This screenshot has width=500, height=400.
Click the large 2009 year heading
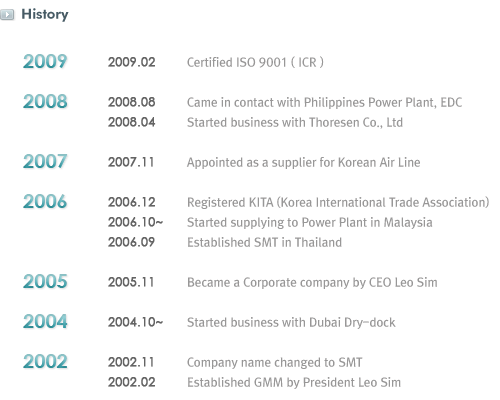pos(45,62)
